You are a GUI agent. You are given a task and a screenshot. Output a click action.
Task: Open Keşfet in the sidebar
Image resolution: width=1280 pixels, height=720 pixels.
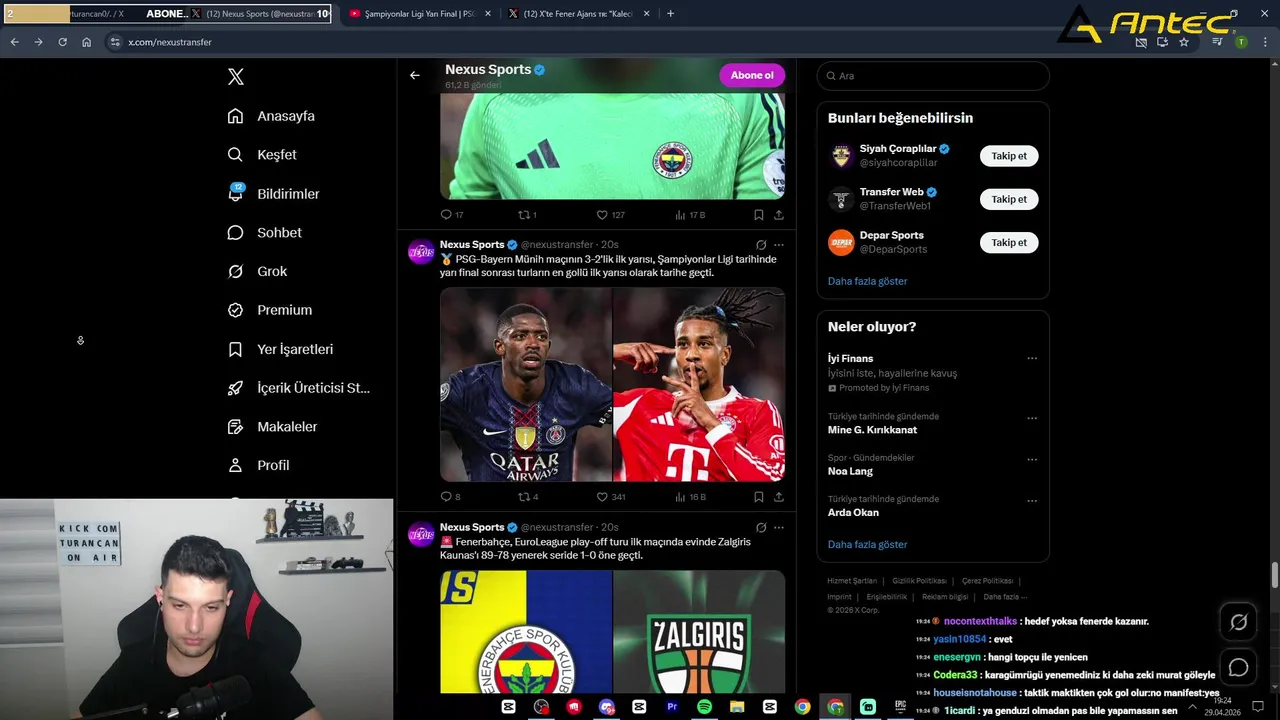262,155
